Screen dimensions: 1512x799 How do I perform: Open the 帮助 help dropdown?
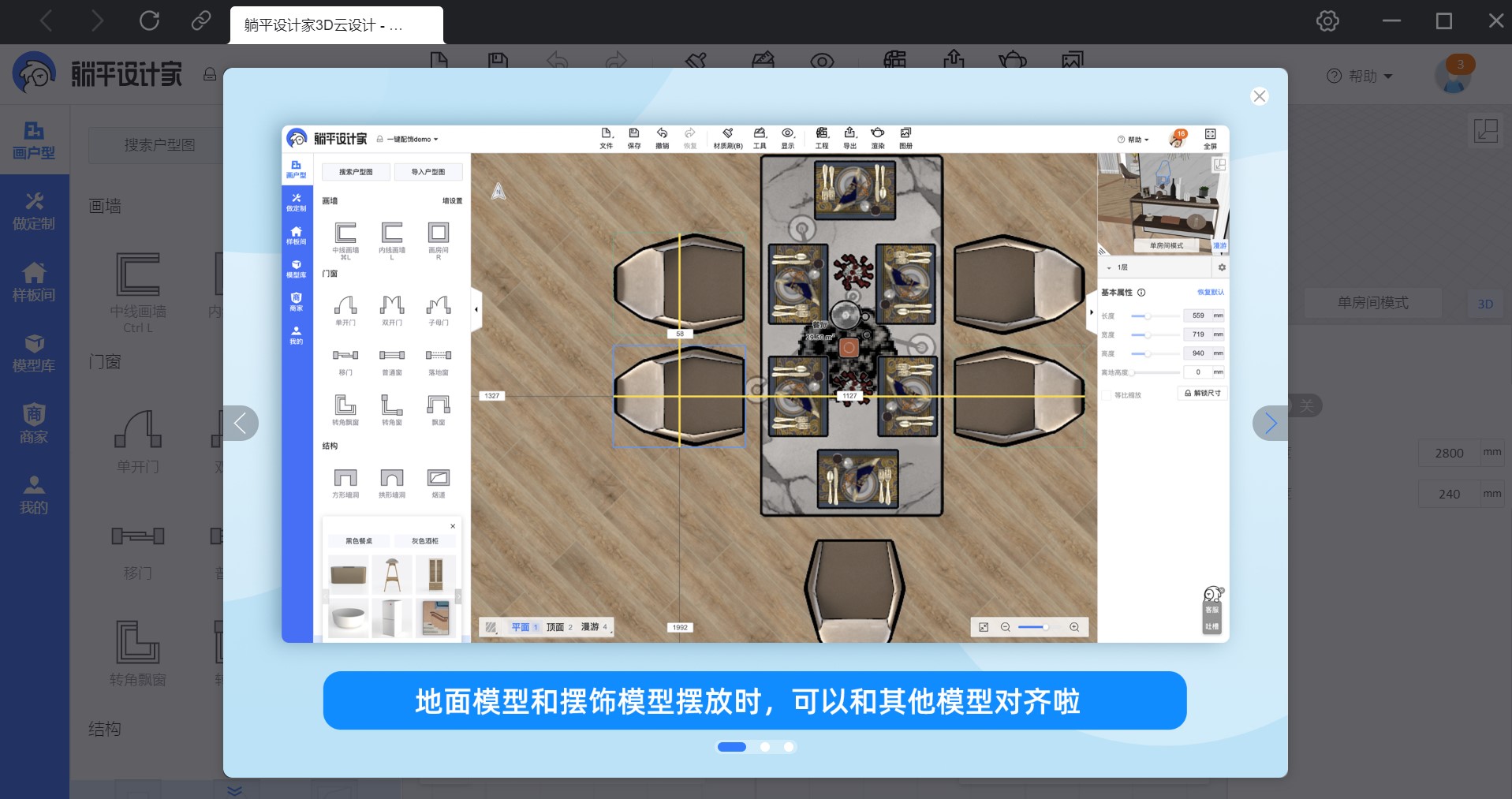pyautogui.click(x=1360, y=77)
